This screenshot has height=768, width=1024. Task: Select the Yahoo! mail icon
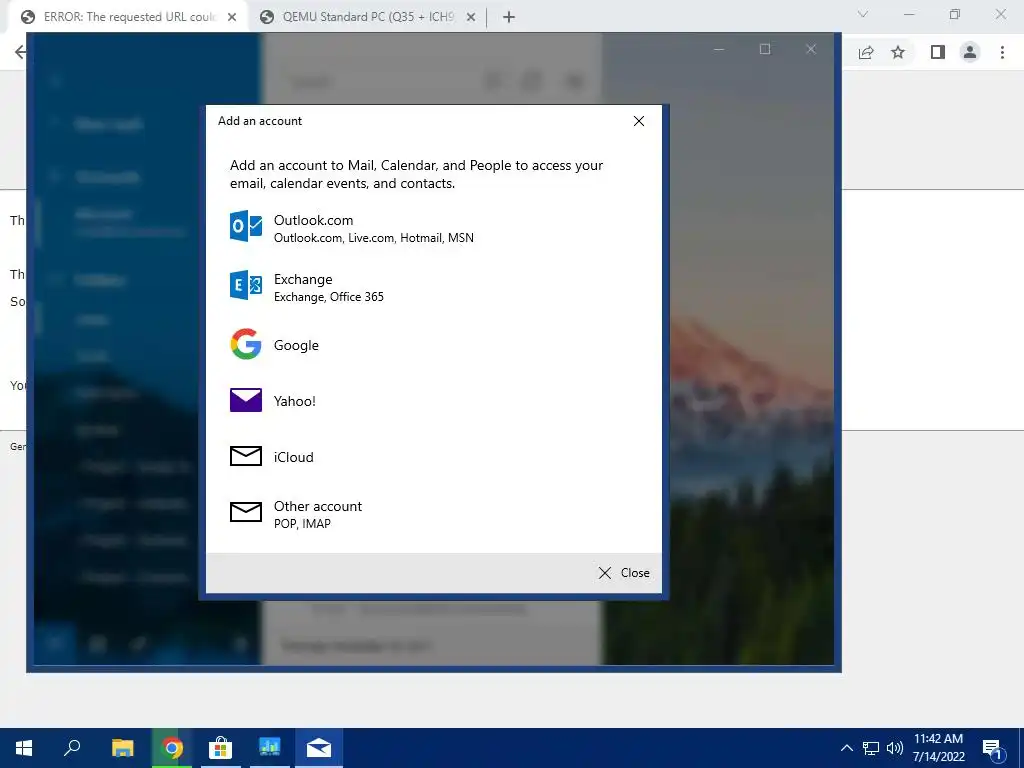pyautogui.click(x=246, y=400)
